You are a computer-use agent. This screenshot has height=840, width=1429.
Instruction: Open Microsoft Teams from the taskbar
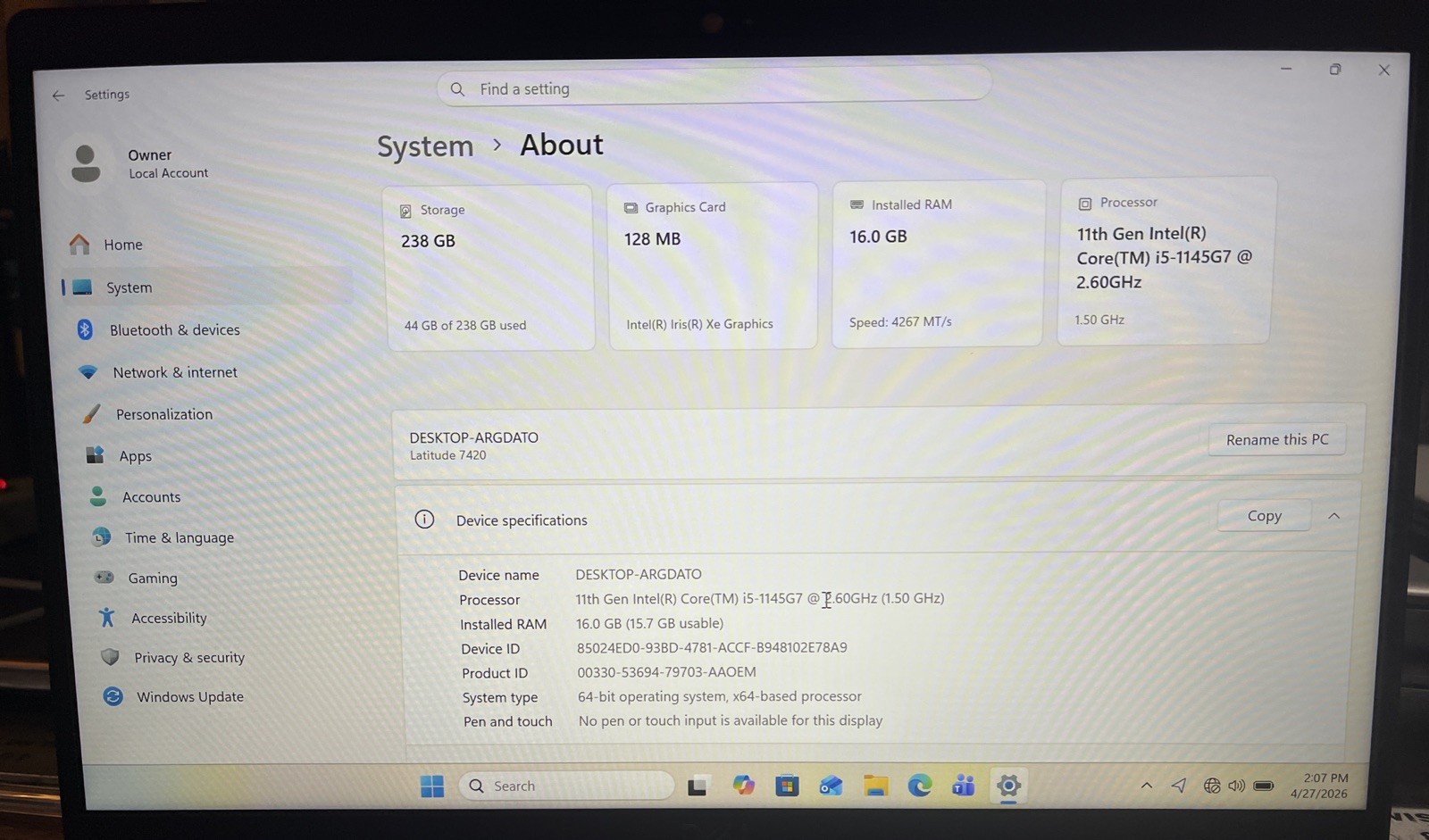point(964,785)
